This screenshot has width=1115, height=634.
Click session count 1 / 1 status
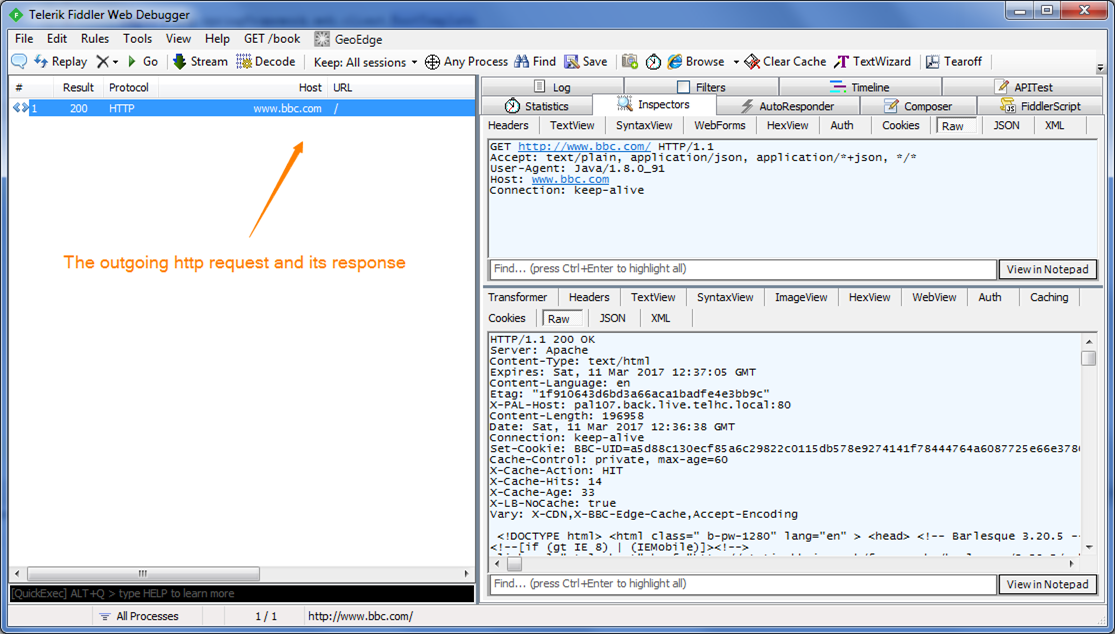[266, 616]
